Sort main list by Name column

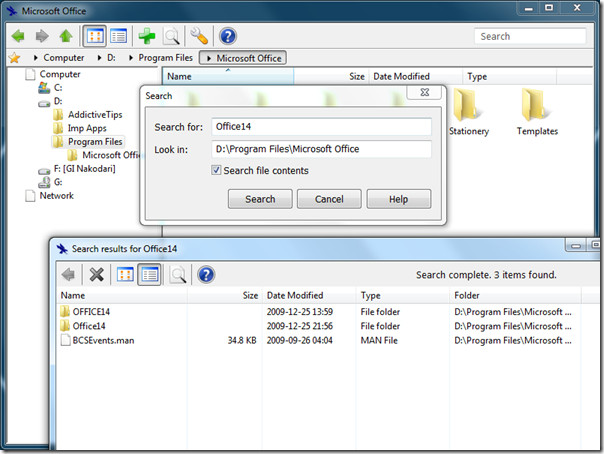point(228,77)
